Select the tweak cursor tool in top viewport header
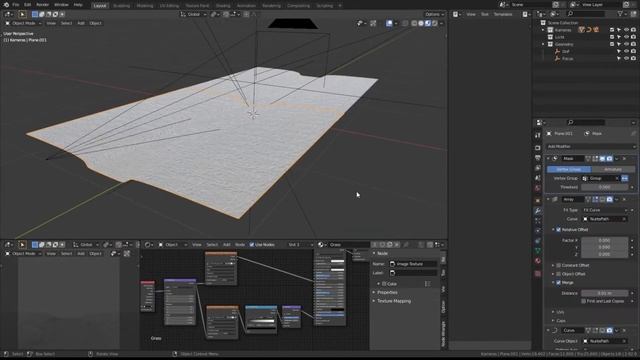640x360 pixels. 22,14
